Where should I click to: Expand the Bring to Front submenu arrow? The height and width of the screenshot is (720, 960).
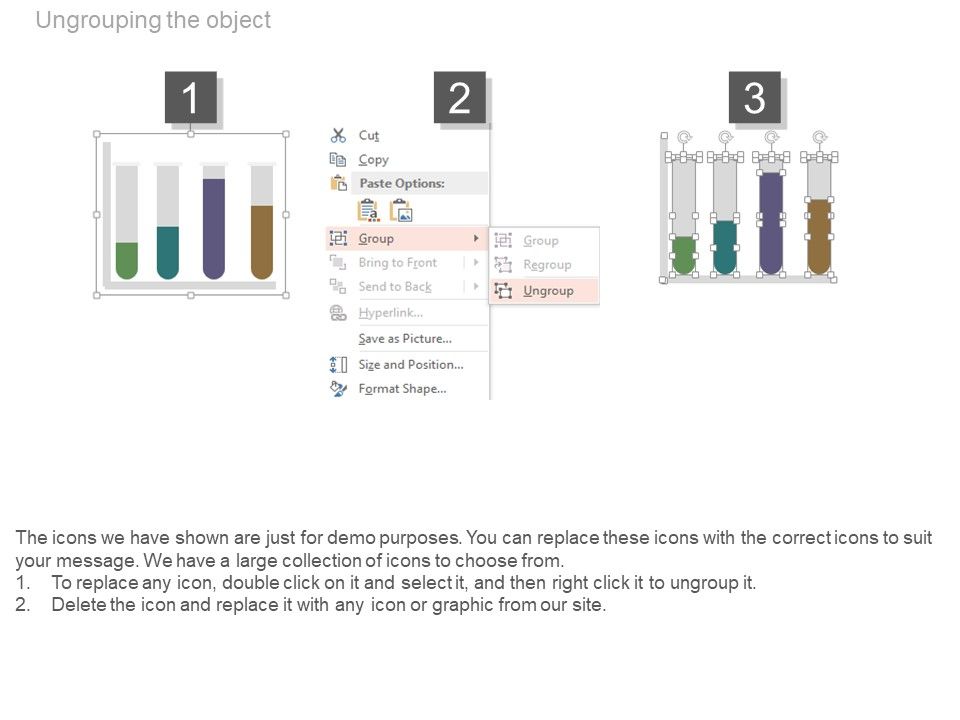pos(476,263)
